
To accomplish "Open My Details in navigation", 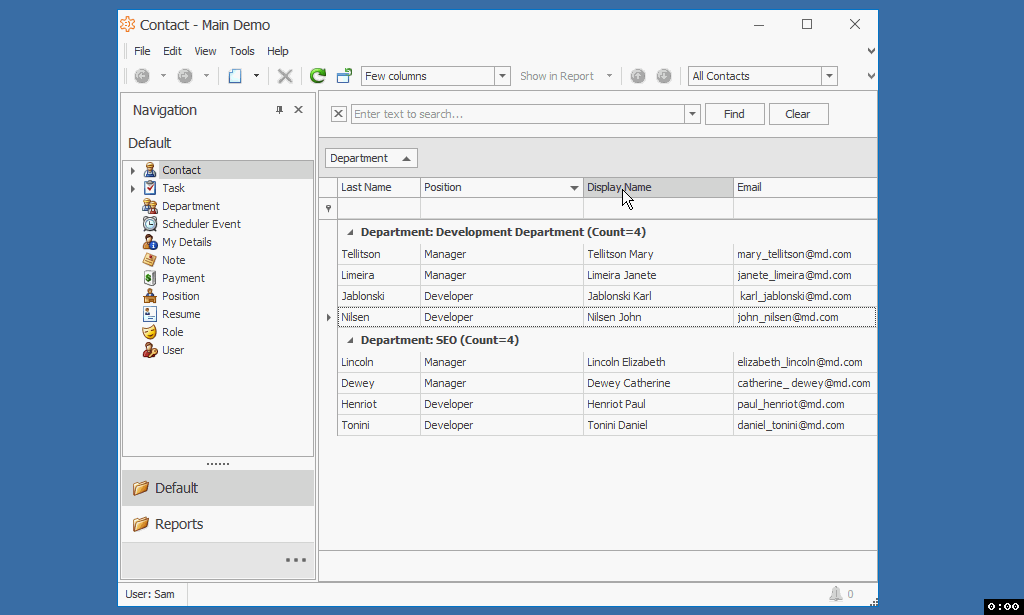I will tap(187, 242).
